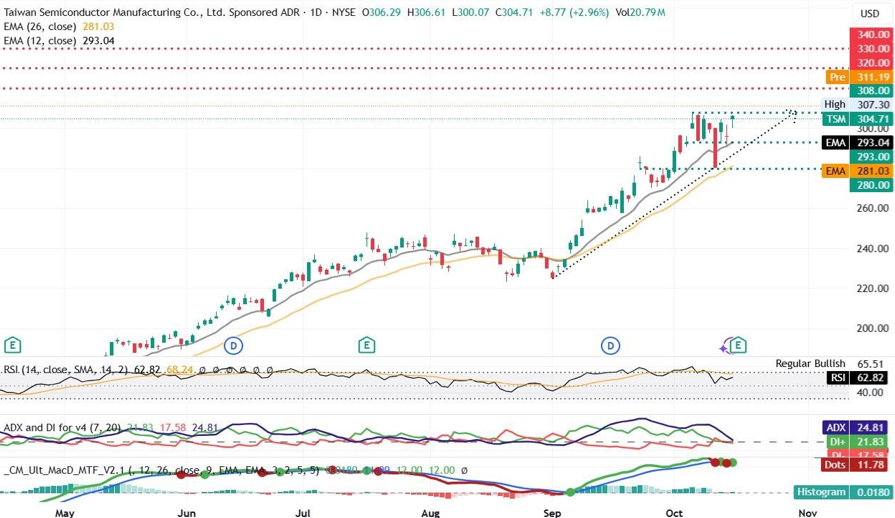
Task: Click the orange Pre-market price label
Action: click(837, 77)
